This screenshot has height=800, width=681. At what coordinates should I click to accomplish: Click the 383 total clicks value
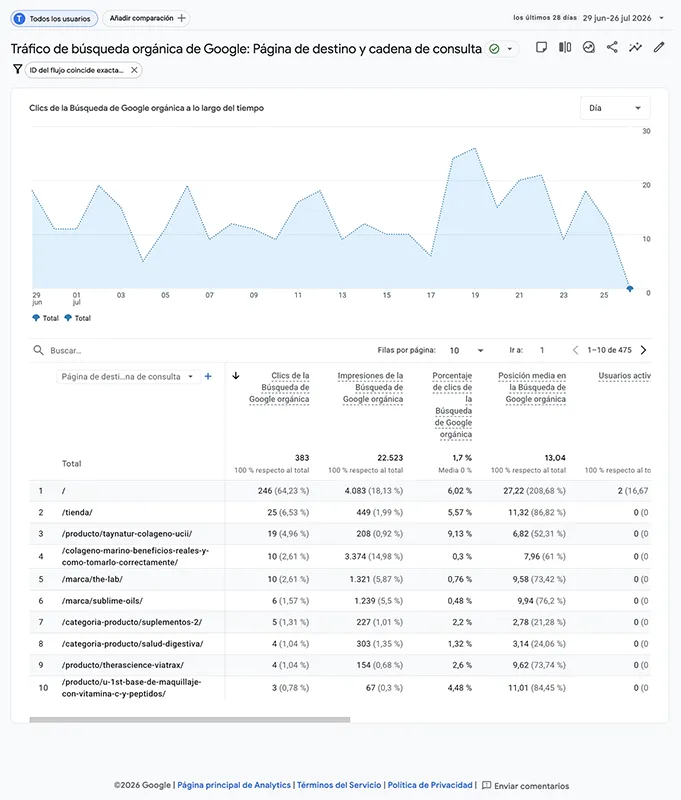pyautogui.click(x=302, y=458)
